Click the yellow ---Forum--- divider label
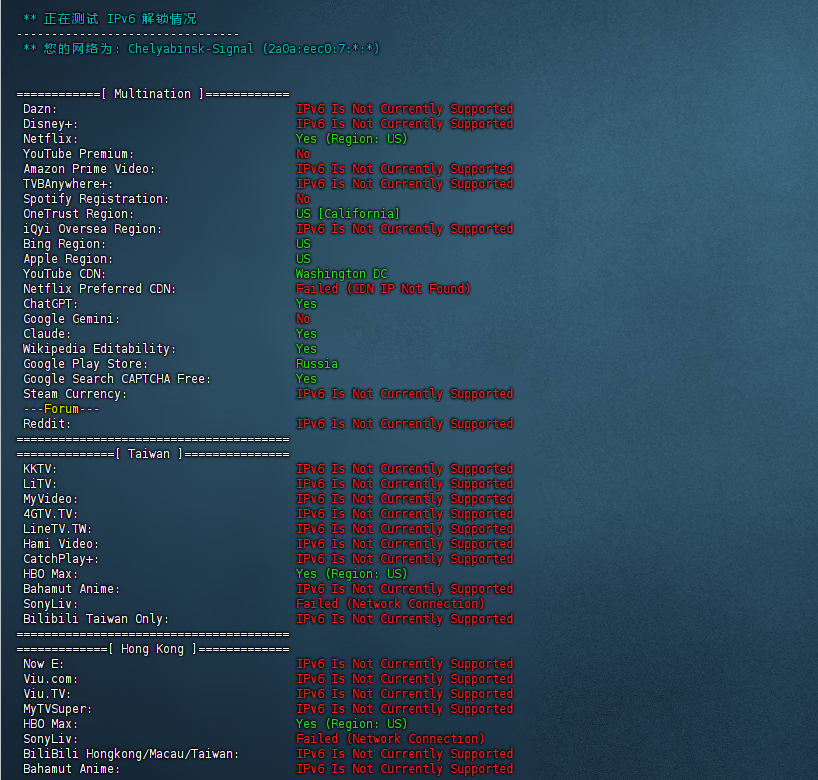The image size is (818, 780). pos(61,409)
